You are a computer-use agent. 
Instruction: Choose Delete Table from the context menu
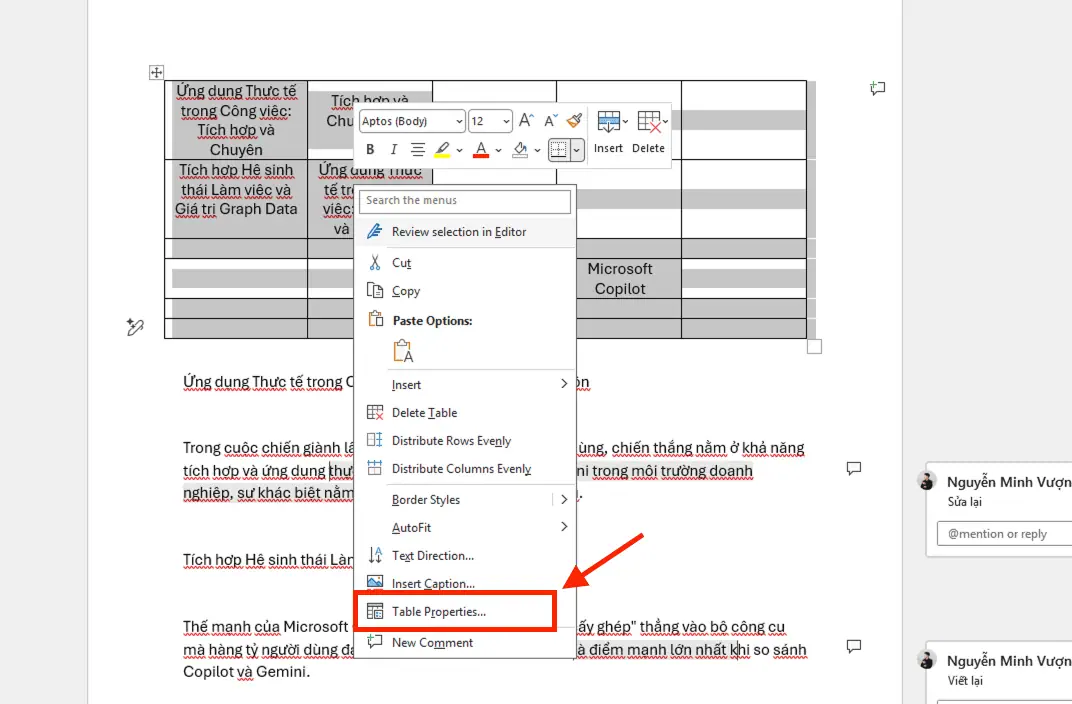[424, 412]
